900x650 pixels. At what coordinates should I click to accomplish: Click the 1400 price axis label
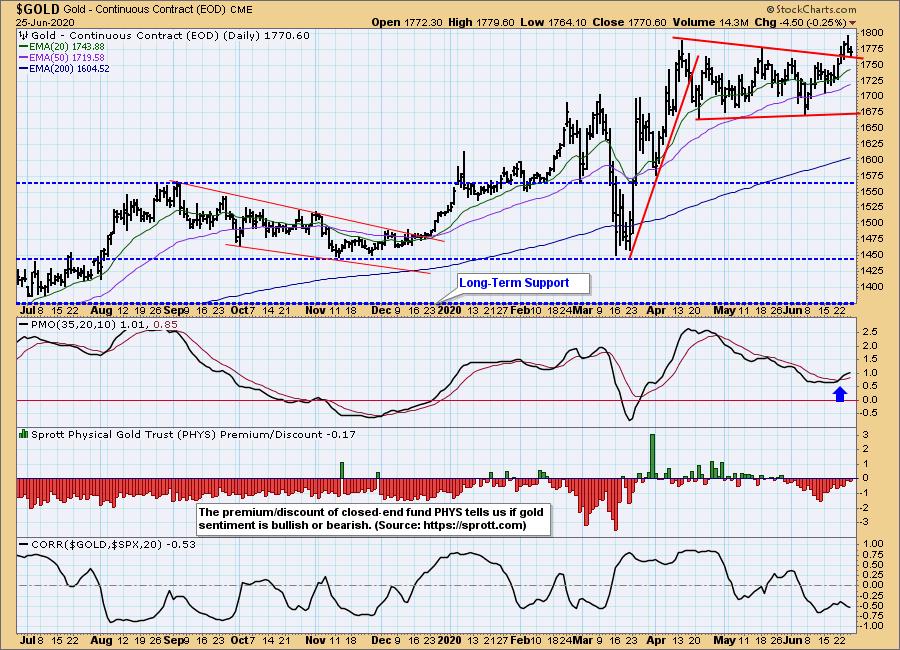click(x=872, y=286)
